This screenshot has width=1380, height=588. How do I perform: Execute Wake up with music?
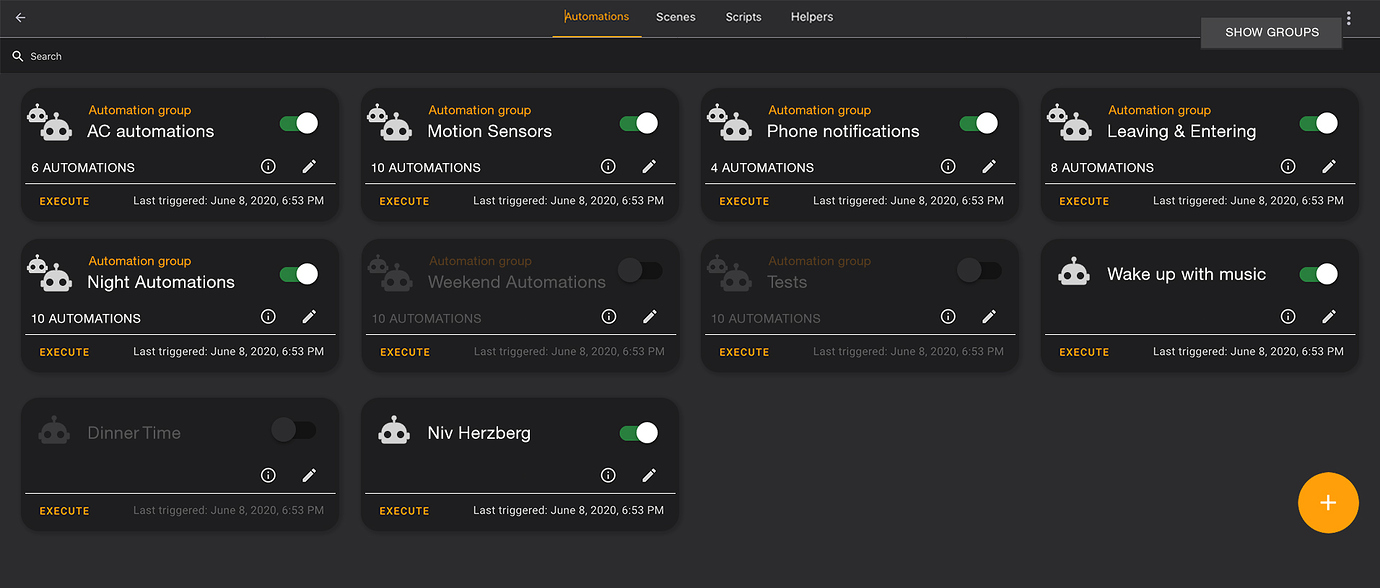pos(1085,352)
